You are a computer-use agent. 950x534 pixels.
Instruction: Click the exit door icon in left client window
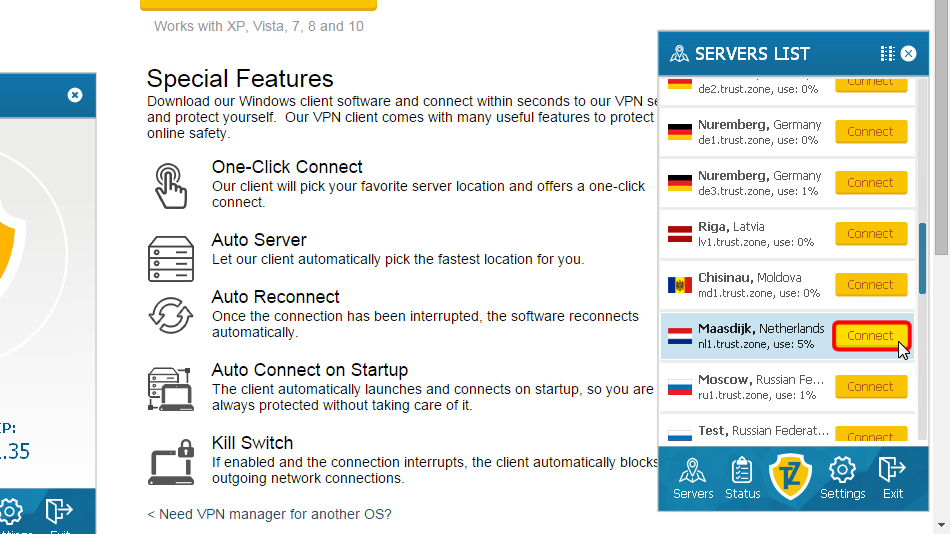tap(59, 512)
